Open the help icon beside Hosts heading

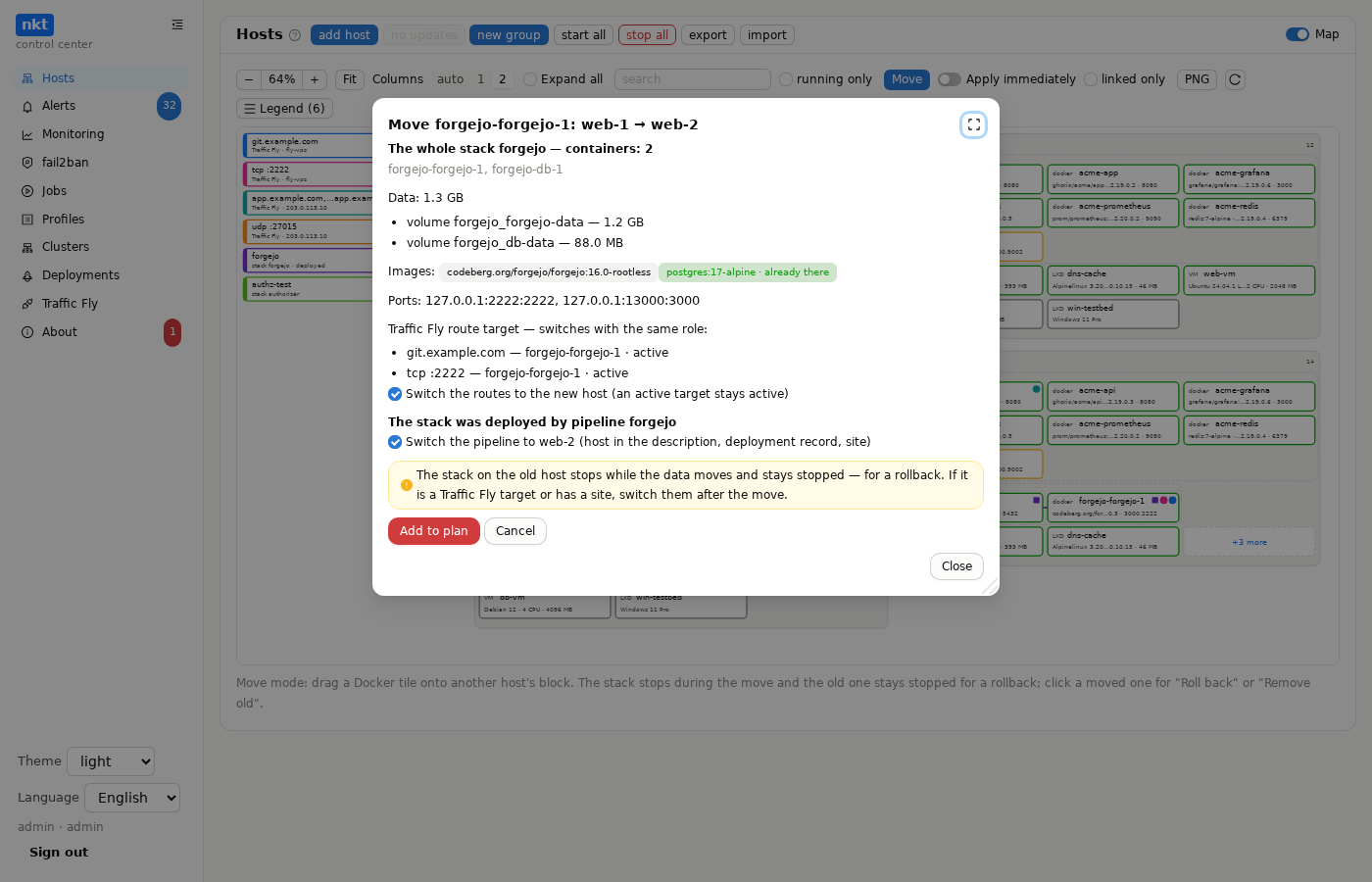pyautogui.click(x=295, y=35)
